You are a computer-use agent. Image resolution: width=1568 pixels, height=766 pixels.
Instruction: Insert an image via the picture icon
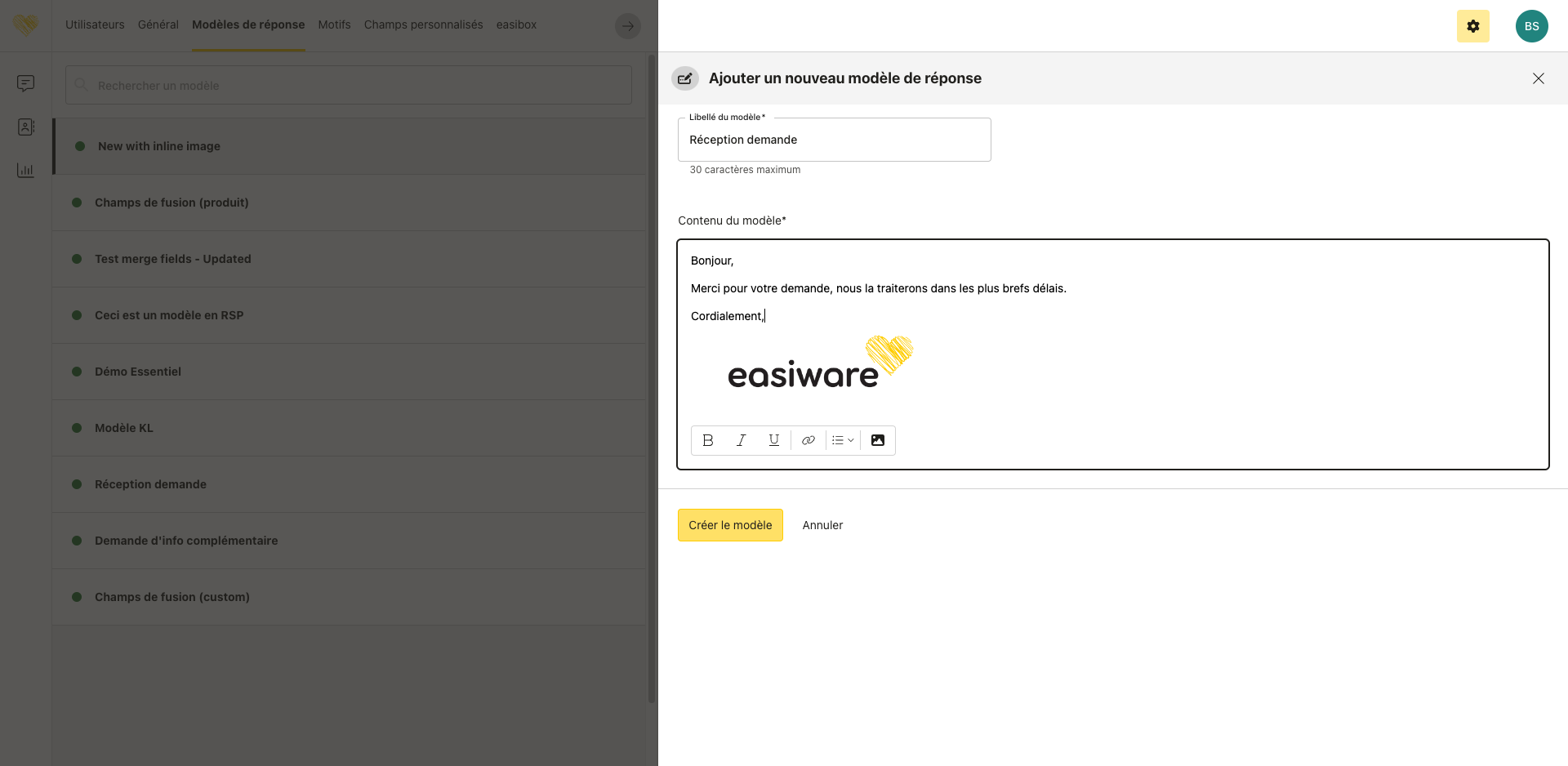click(x=878, y=440)
